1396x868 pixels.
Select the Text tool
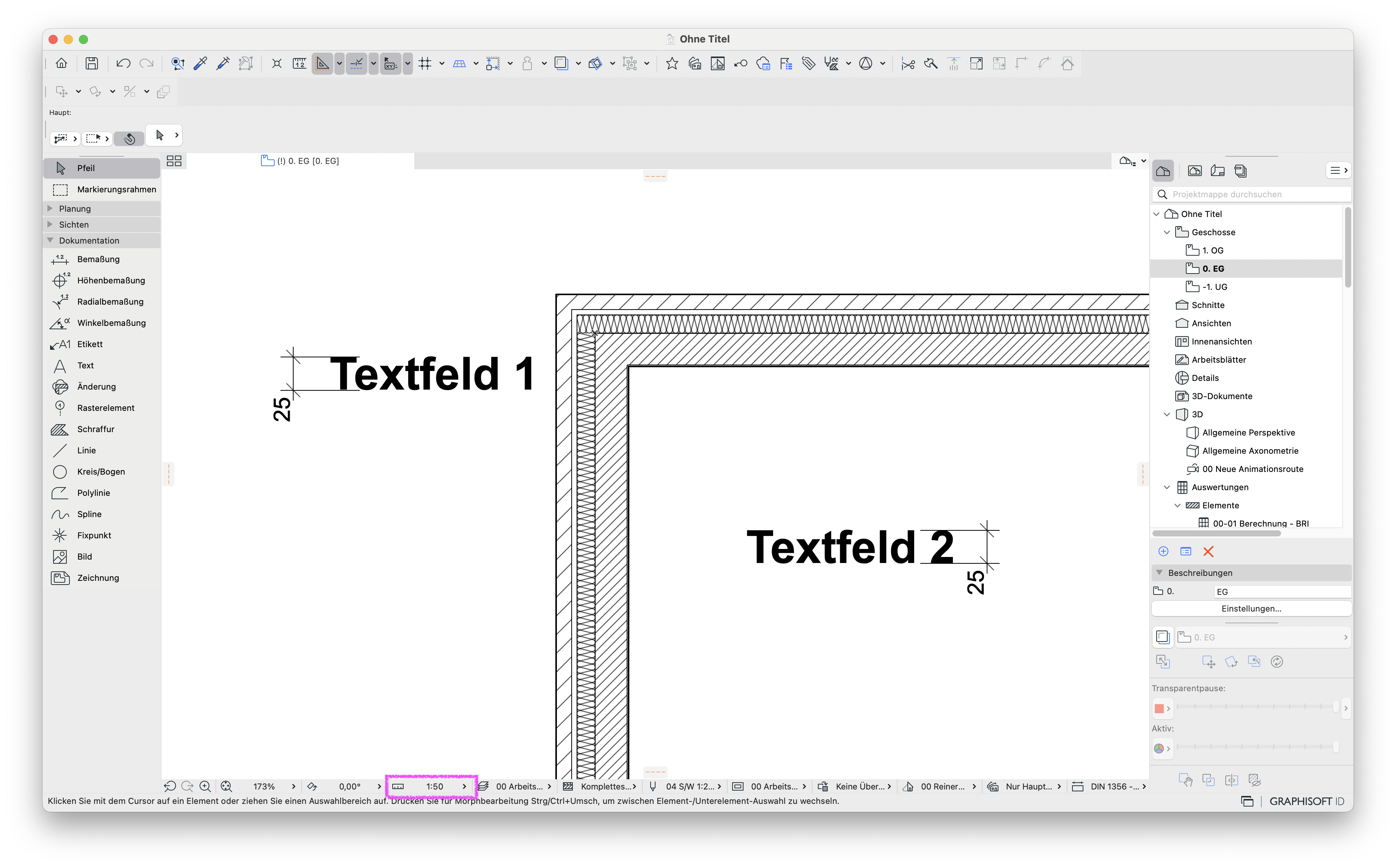(102, 366)
